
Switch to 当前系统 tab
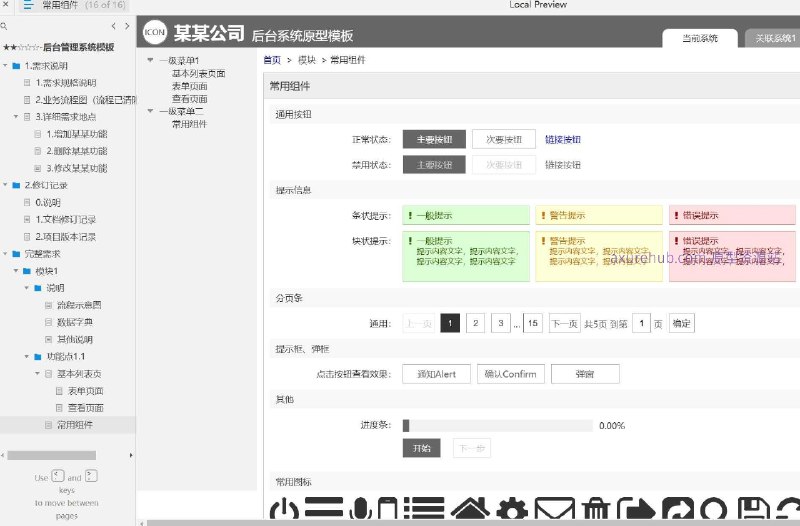click(699, 38)
